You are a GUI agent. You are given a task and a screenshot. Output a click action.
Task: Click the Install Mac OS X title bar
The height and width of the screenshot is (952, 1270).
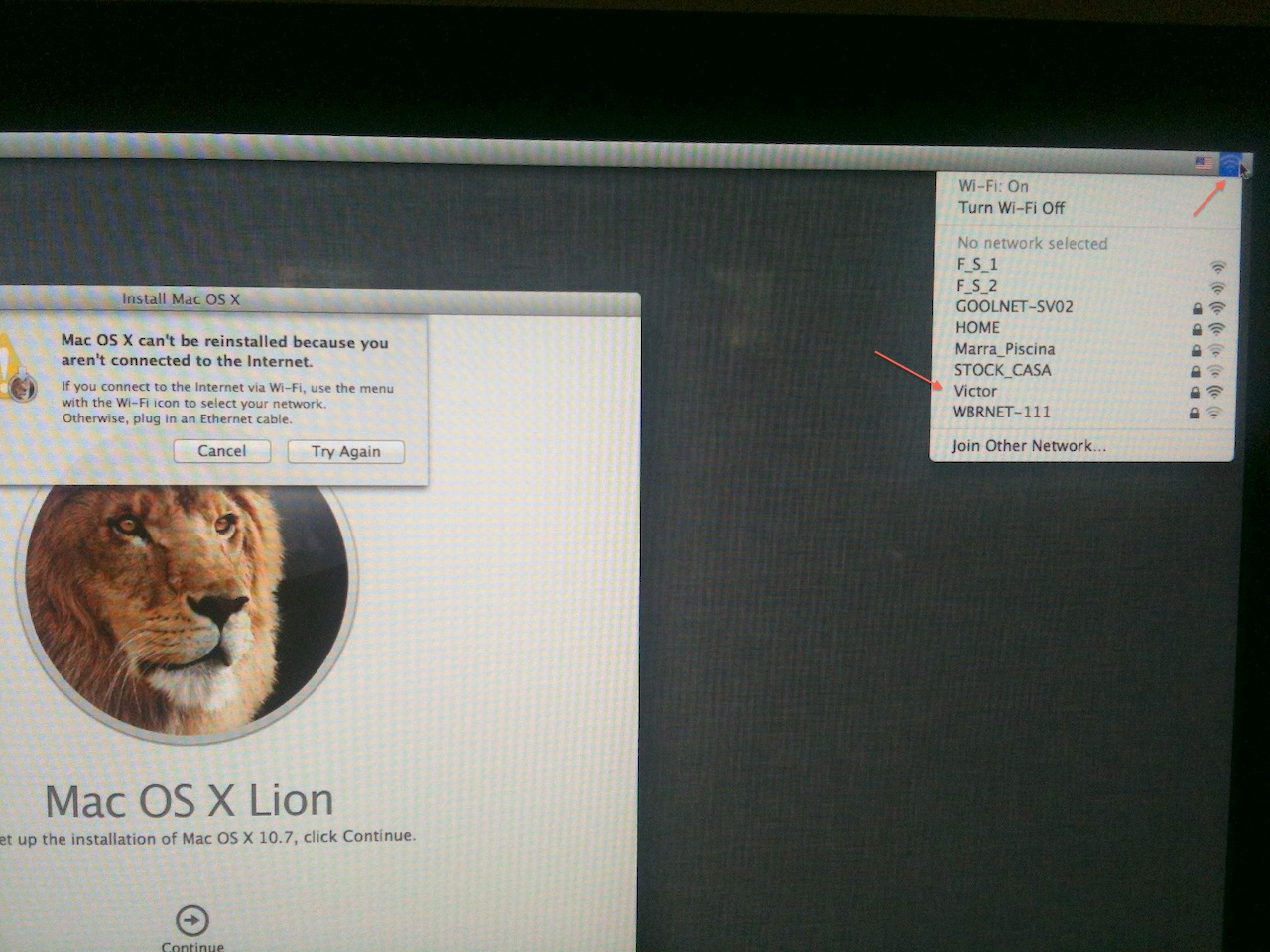[x=319, y=299]
